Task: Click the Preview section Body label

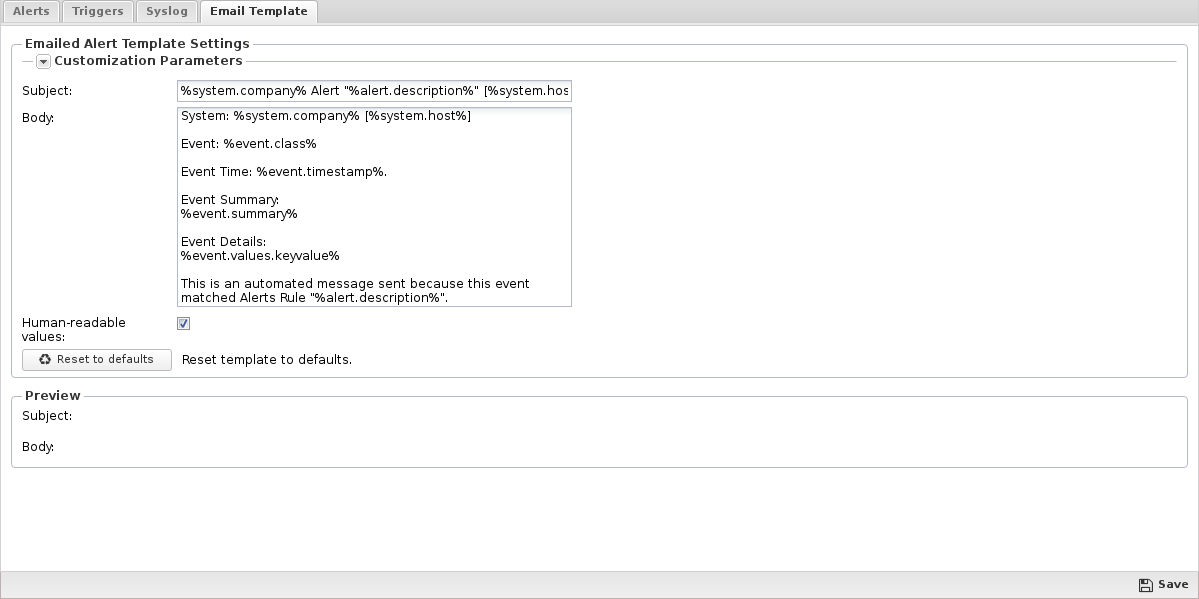Action: point(38,447)
